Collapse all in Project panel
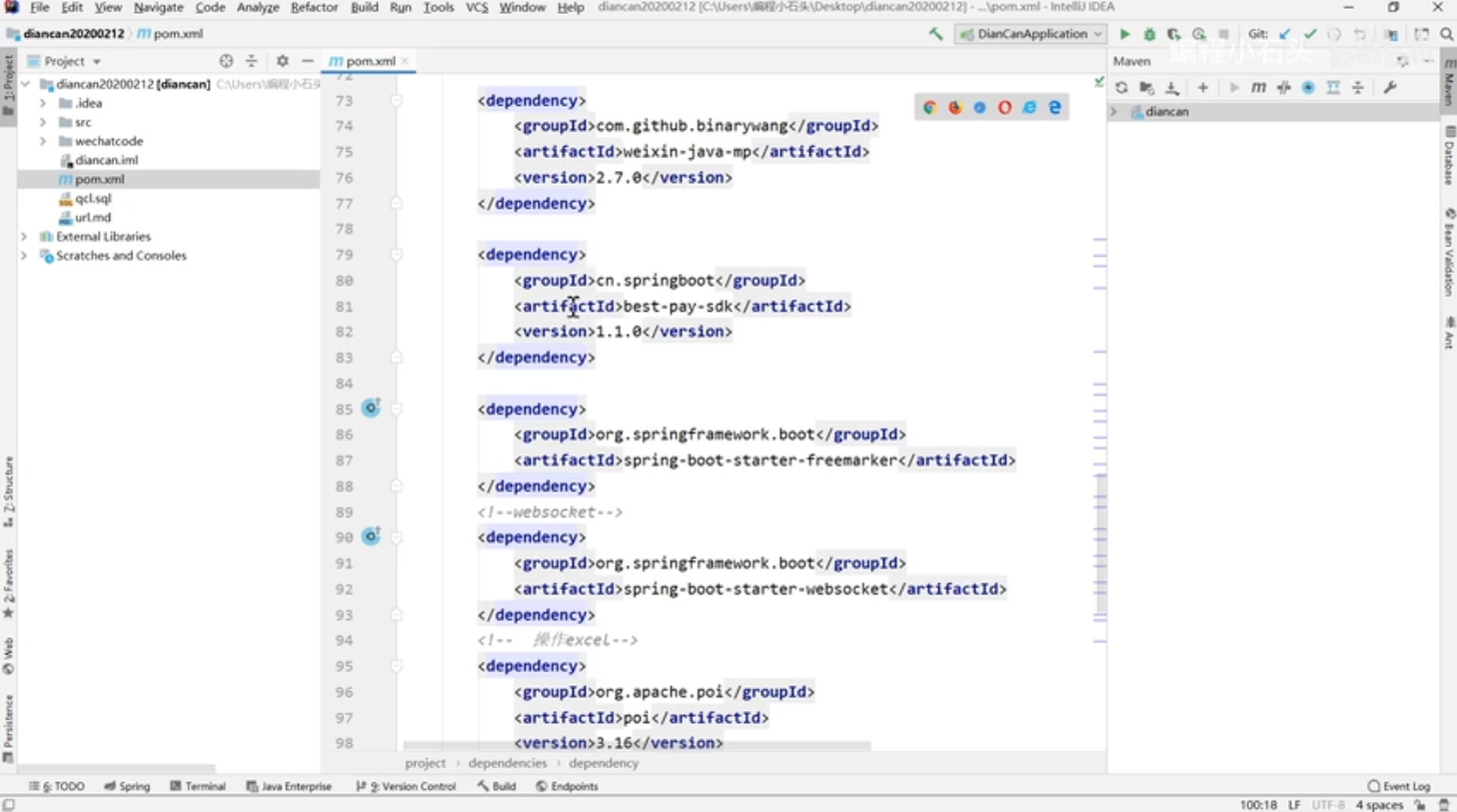Image resolution: width=1457 pixels, height=812 pixels. (x=252, y=61)
